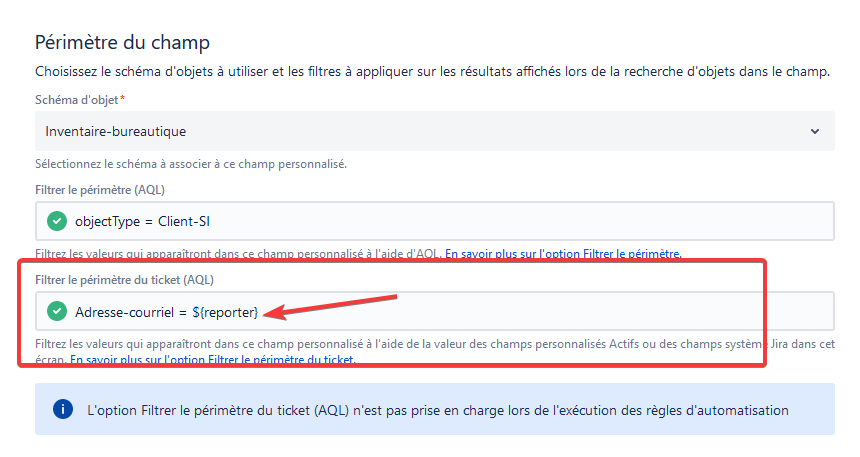Click the green checkmark beside objectType filter
Image resolution: width=860 pixels, height=457 pixels.
(x=56, y=221)
